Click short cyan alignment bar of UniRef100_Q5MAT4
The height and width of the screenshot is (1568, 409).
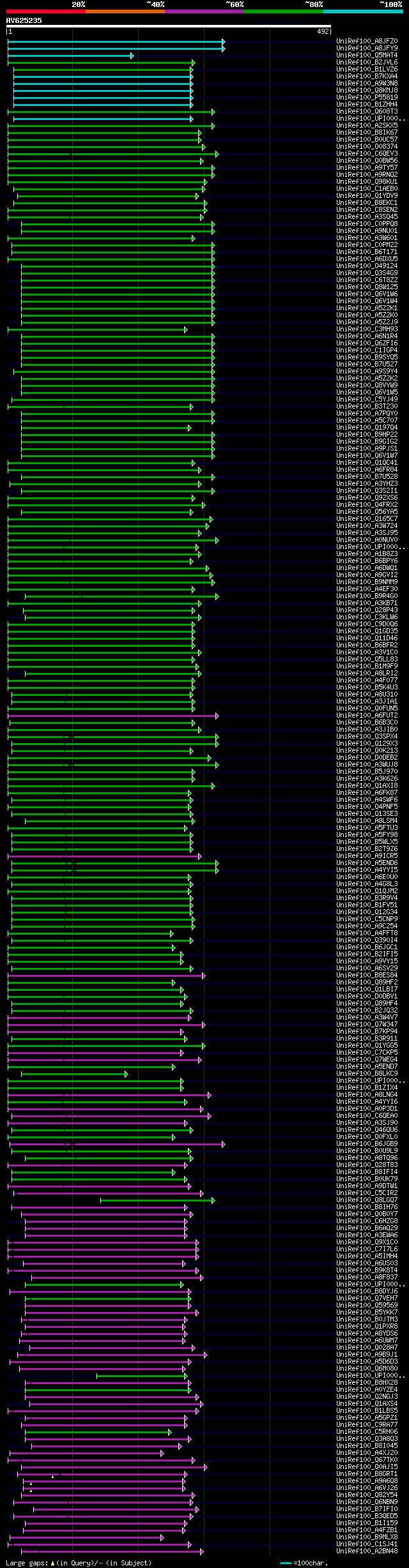coord(70,56)
